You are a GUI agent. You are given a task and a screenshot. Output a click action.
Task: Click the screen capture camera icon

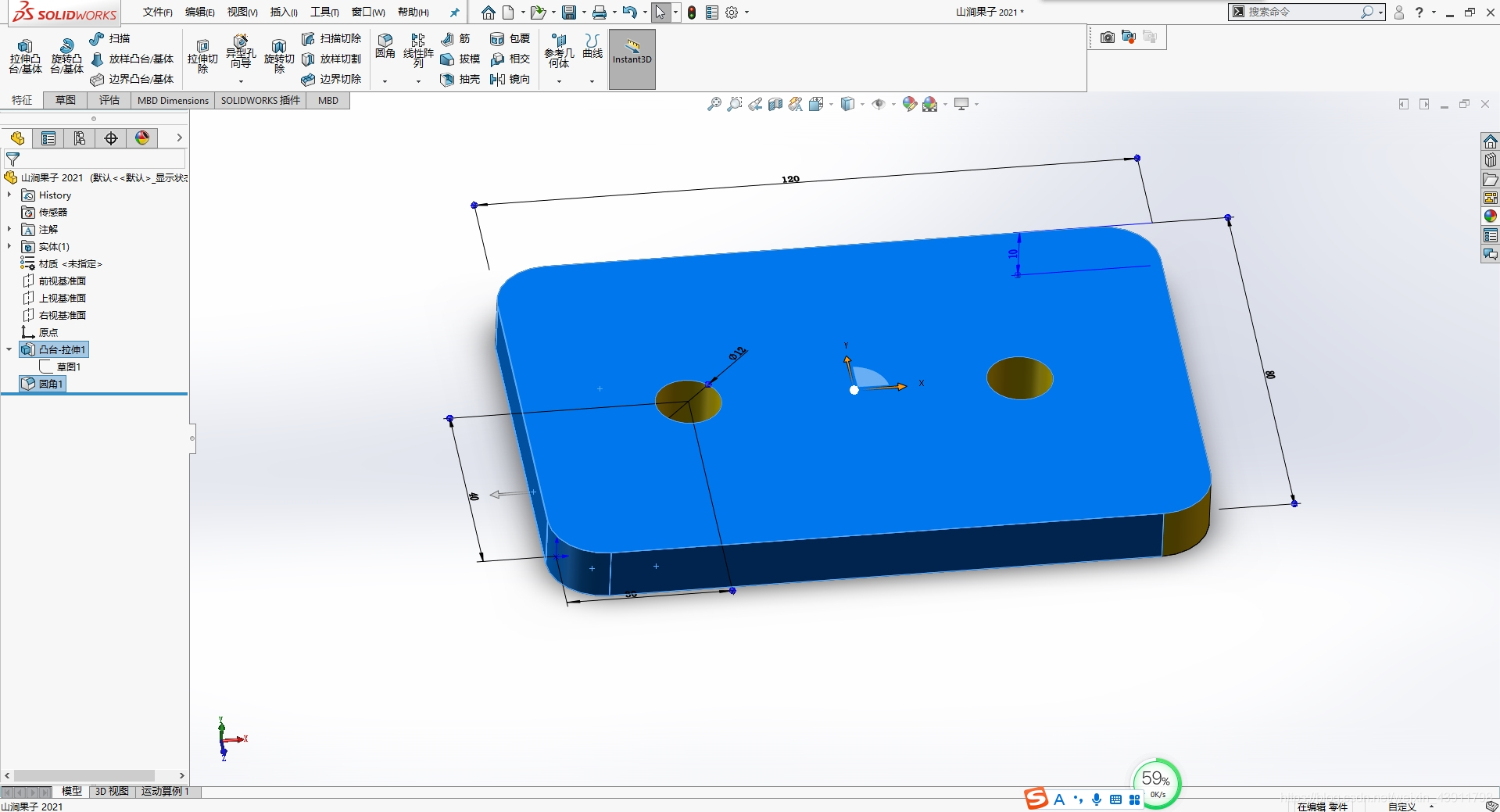click(x=1107, y=37)
